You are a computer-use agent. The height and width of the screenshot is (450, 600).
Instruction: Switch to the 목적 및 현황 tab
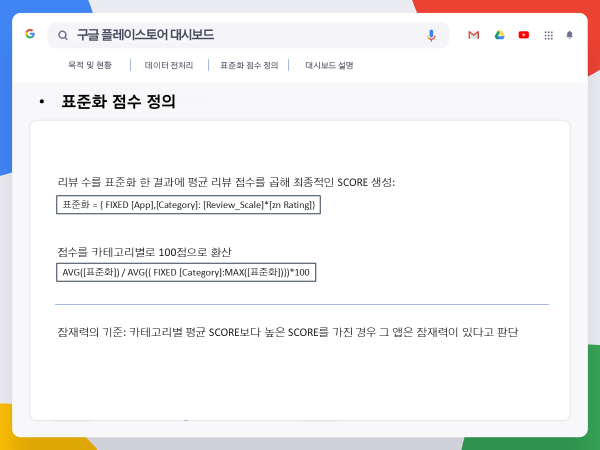tap(90, 65)
